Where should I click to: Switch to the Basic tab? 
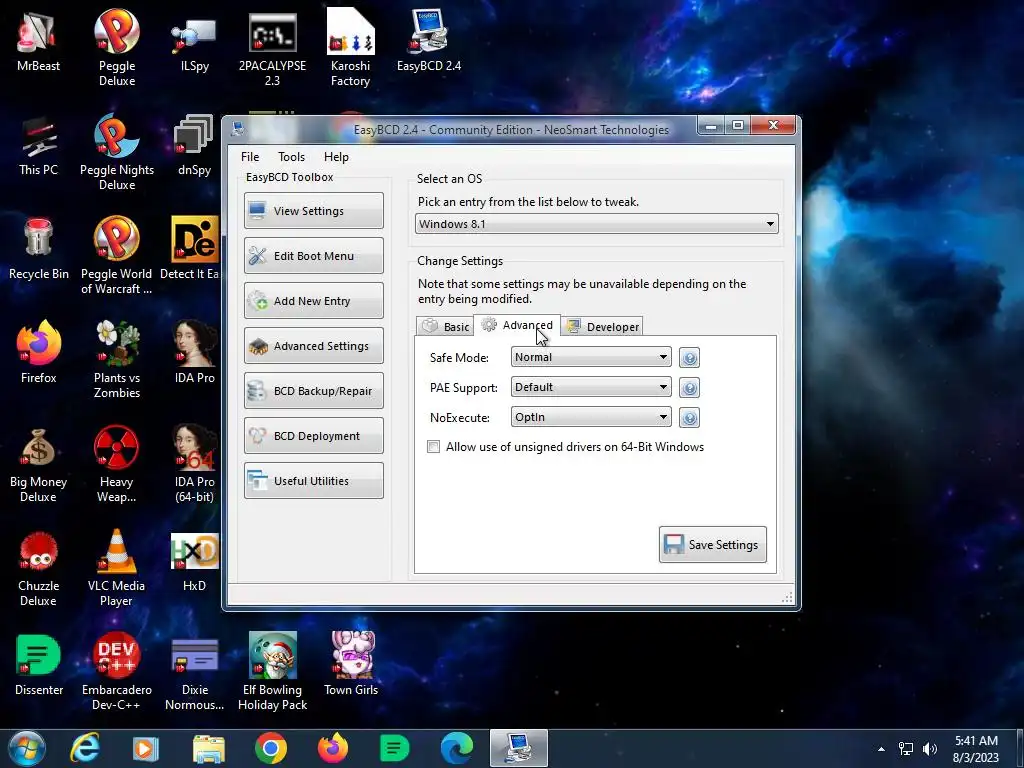click(445, 327)
